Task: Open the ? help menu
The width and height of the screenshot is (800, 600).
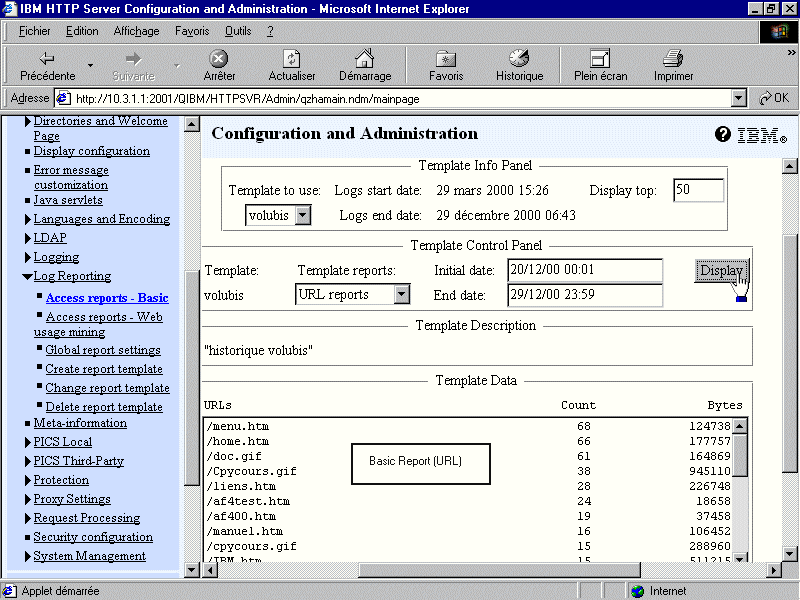Action: coord(270,31)
